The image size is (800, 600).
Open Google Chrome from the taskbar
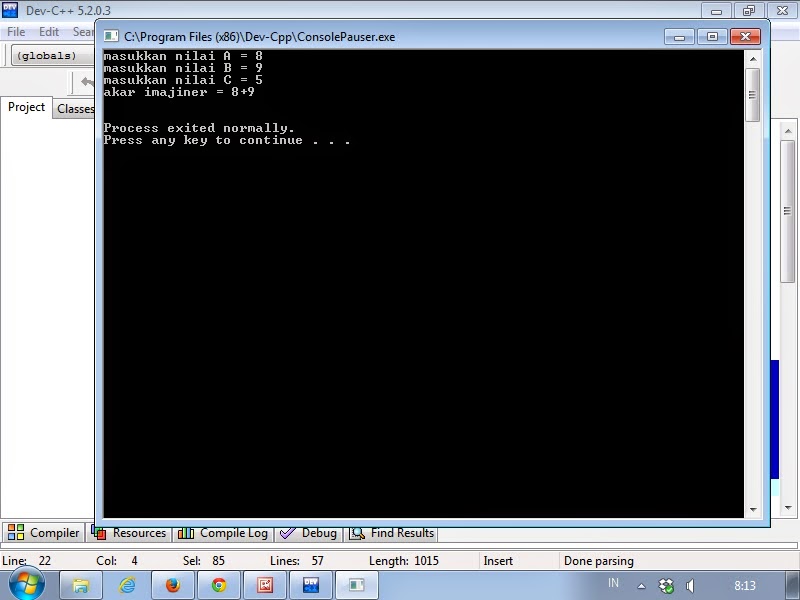tap(219, 585)
